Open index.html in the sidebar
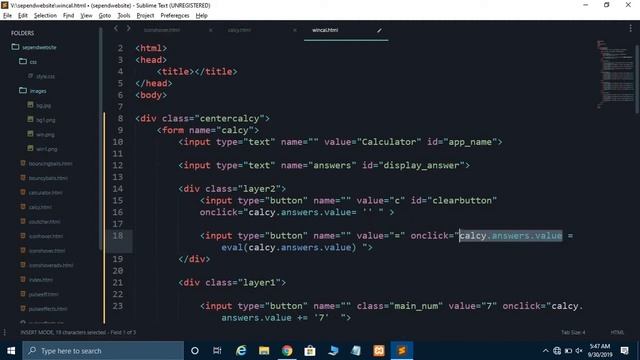This screenshot has height=360, width=640. [40, 280]
